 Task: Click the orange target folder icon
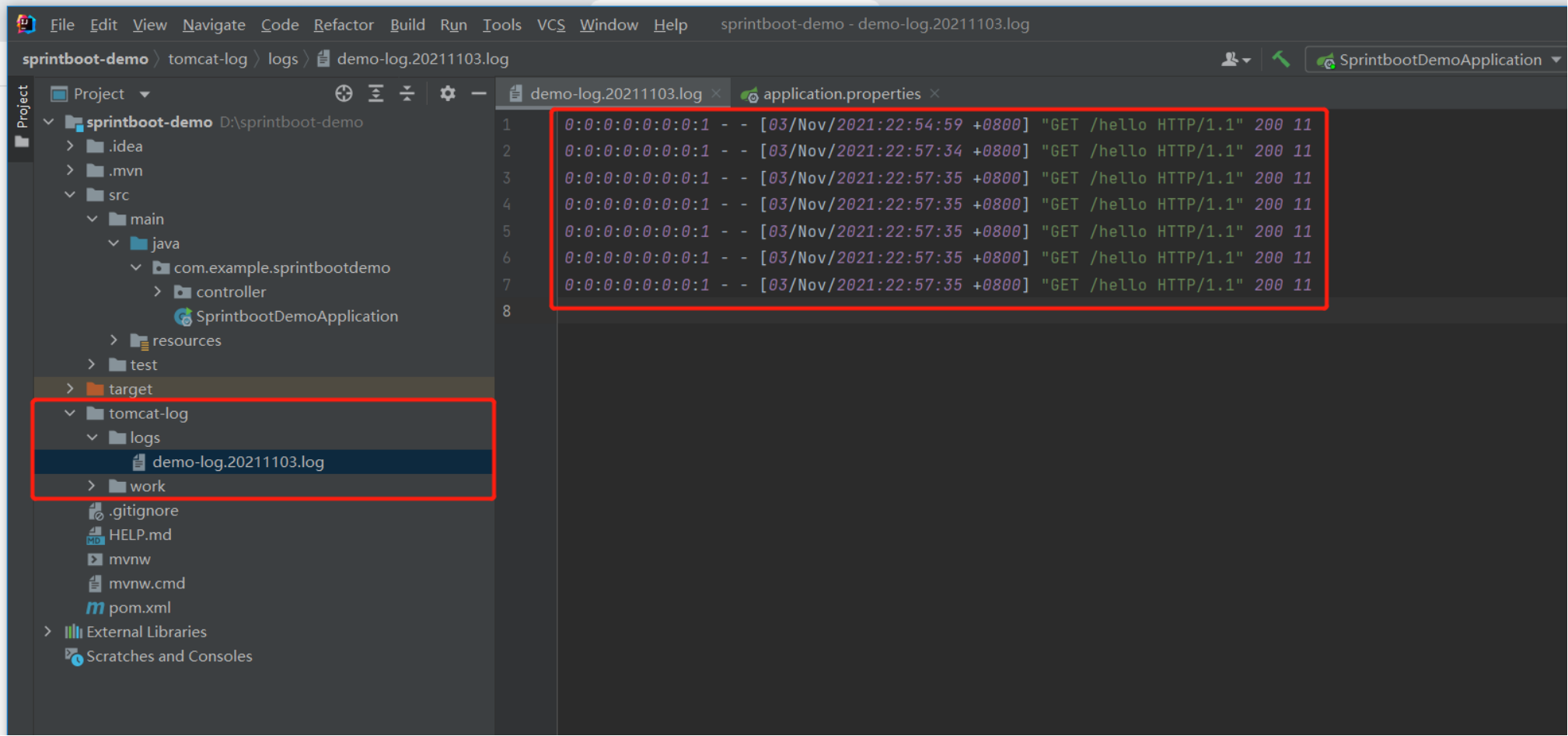coord(96,389)
